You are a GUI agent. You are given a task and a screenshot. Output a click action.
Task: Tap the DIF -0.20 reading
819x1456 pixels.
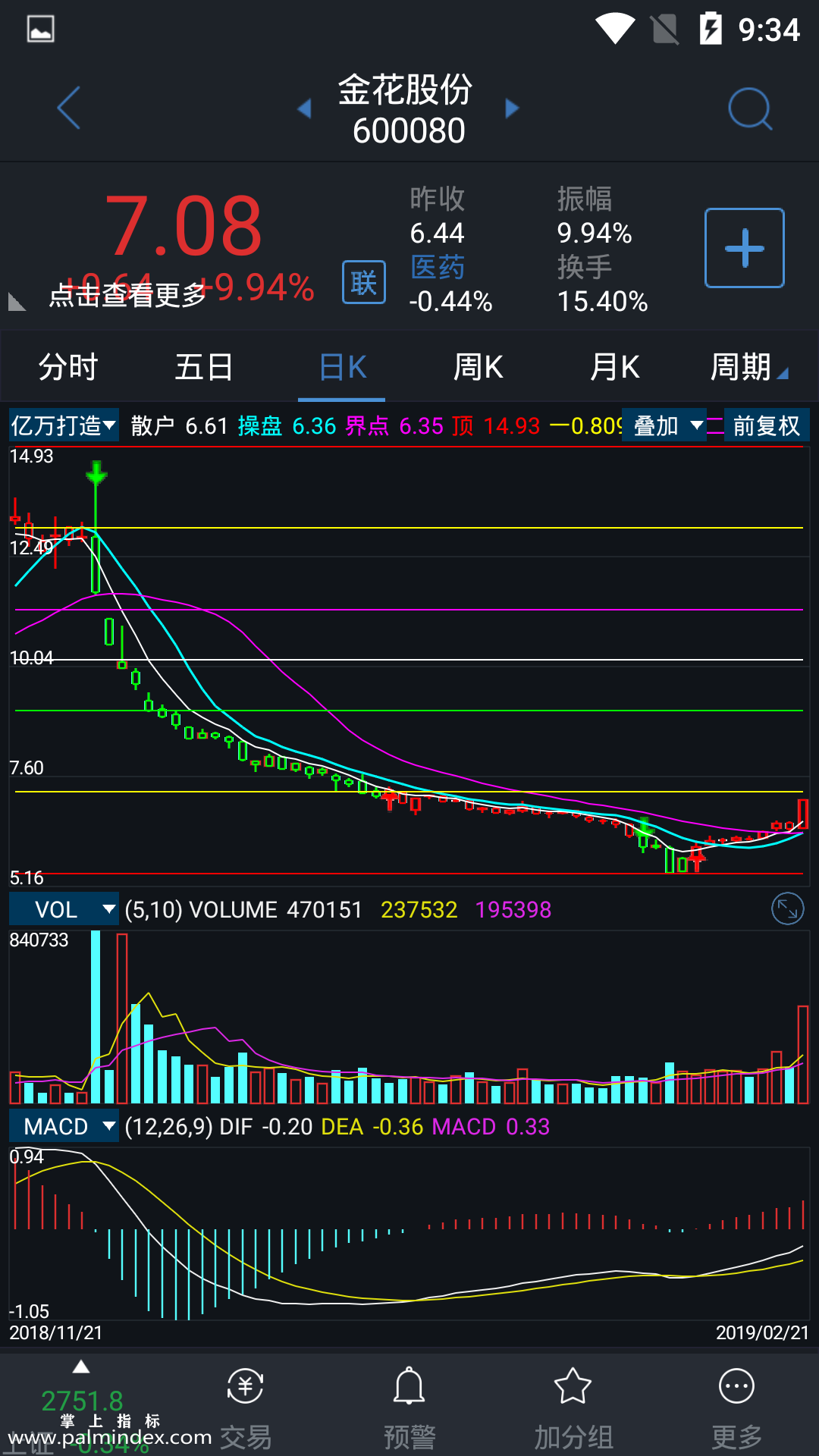click(265, 1127)
